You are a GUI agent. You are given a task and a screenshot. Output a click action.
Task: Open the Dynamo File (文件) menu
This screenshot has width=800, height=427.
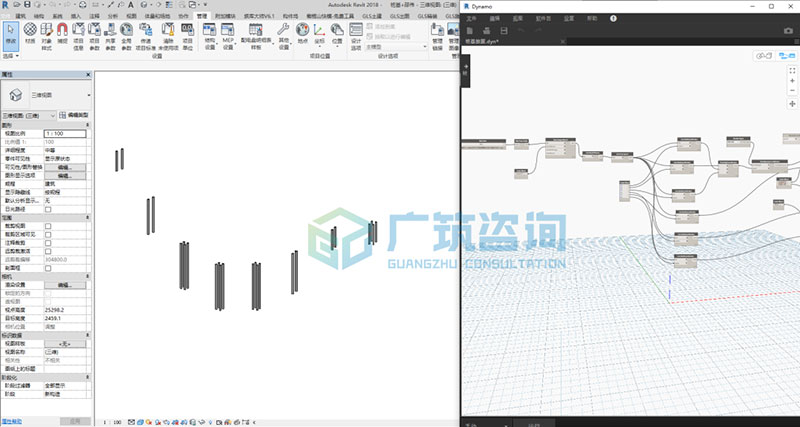point(471,18)
